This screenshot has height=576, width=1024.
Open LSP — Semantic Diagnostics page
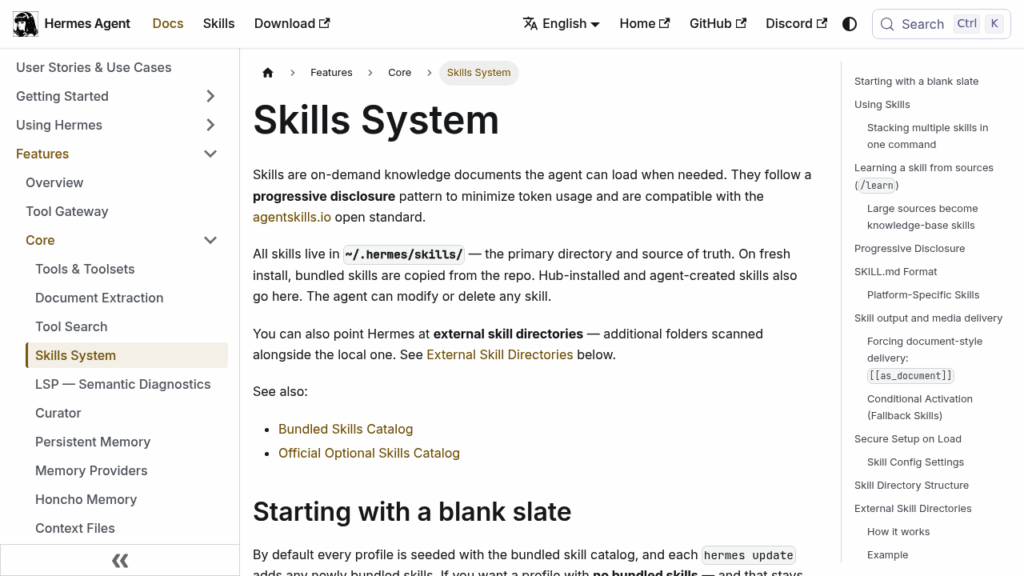123,384
